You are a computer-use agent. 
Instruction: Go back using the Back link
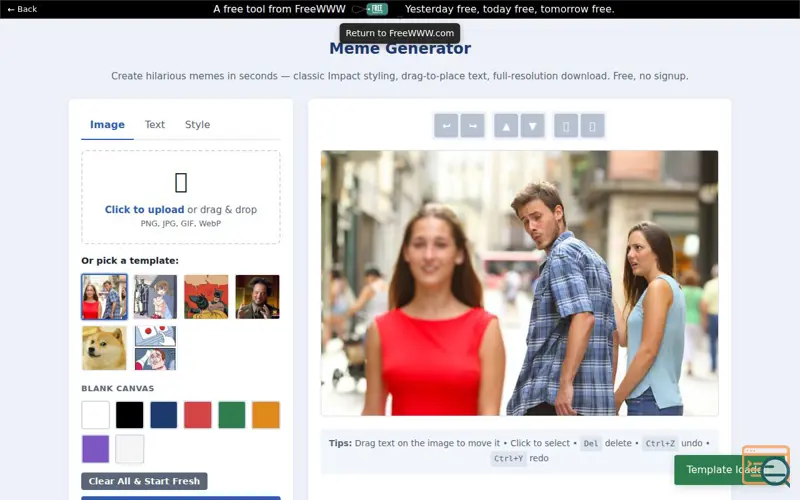(22, 9)
